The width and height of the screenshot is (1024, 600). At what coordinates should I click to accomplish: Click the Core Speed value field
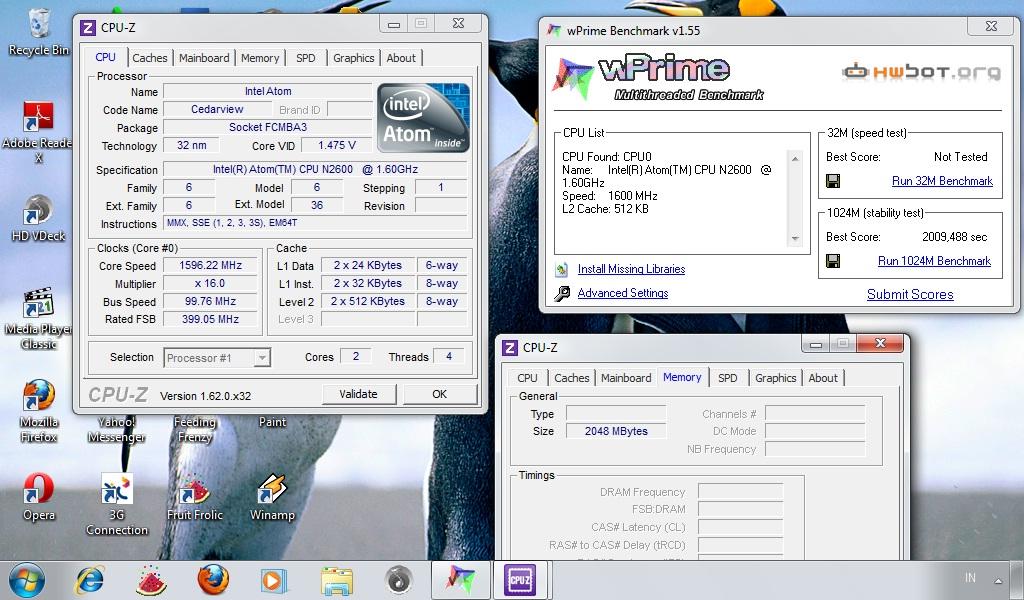click(210, 266)
